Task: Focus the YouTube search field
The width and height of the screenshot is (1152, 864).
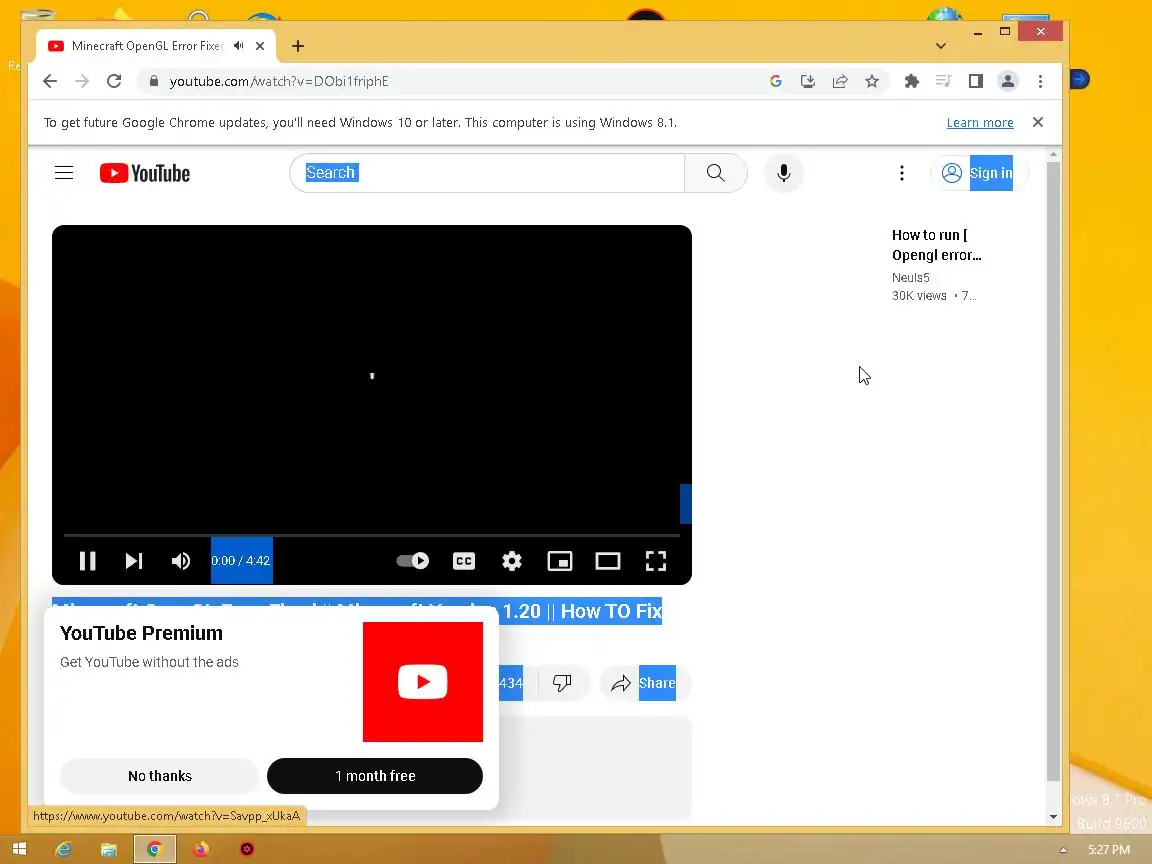Action: click(x=487, y=173)
